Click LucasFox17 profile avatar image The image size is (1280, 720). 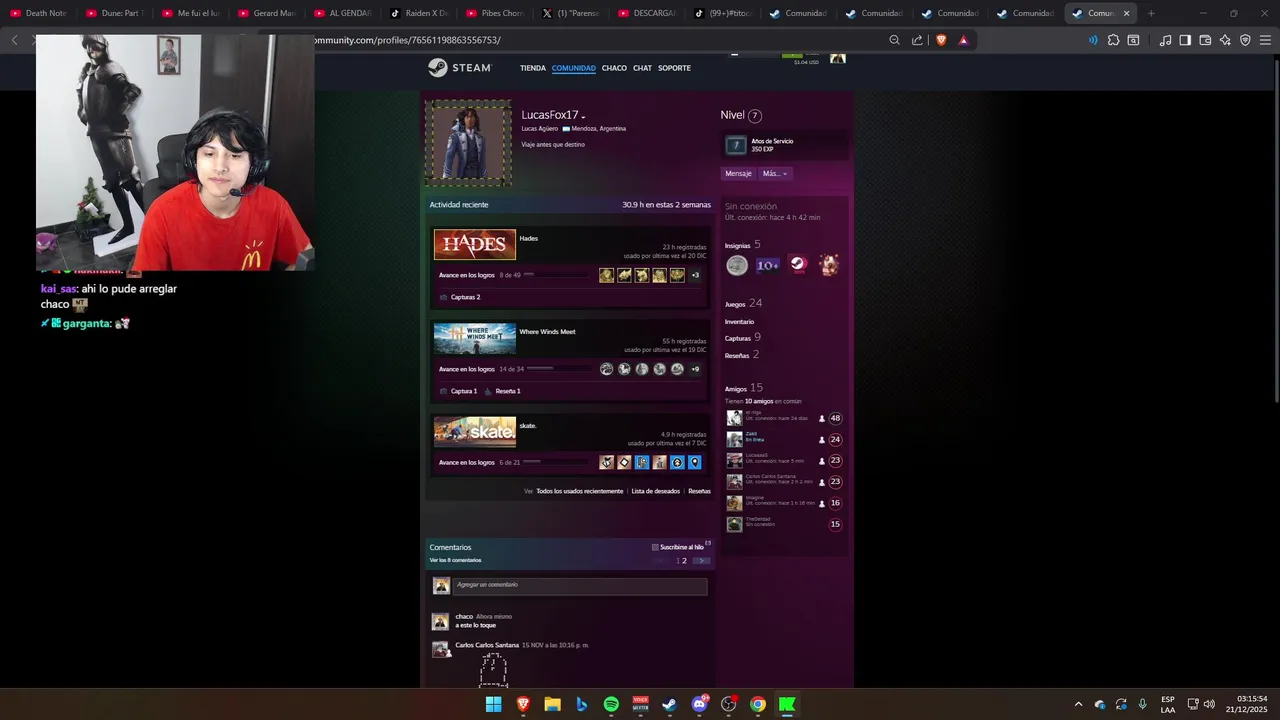[469, 144]
